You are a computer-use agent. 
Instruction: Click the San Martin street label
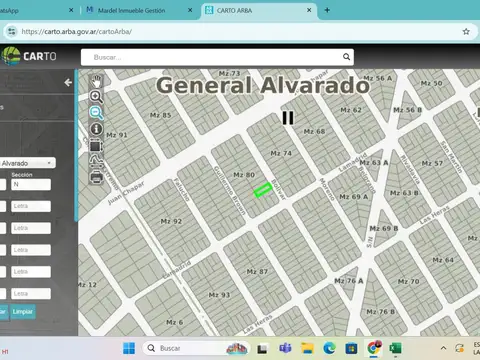(x=451, y=157)
